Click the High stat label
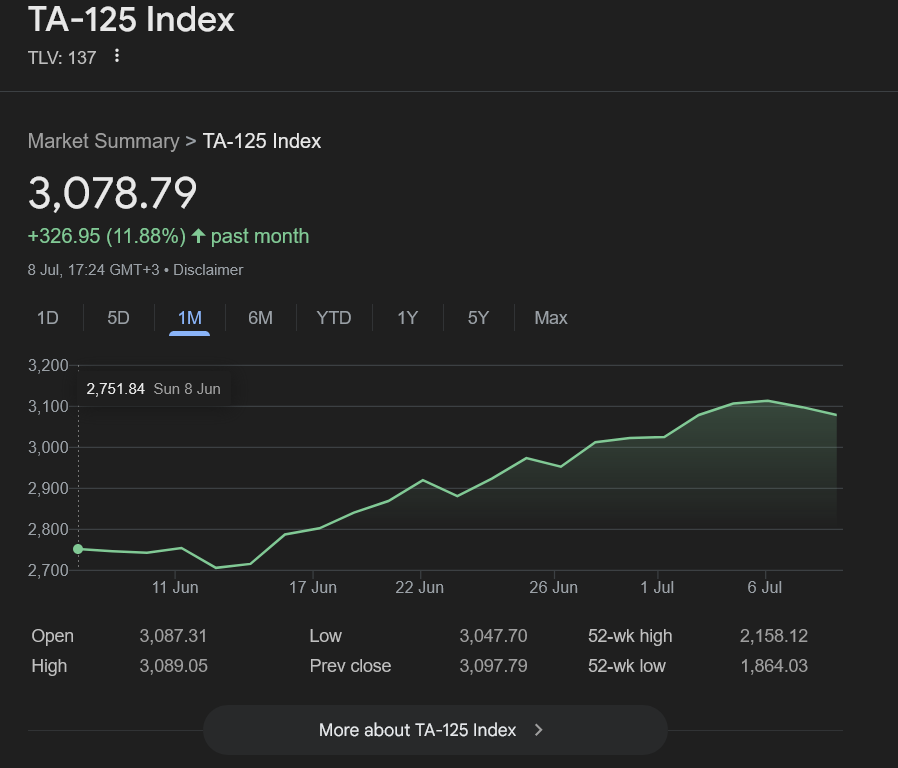 [49, 665]
